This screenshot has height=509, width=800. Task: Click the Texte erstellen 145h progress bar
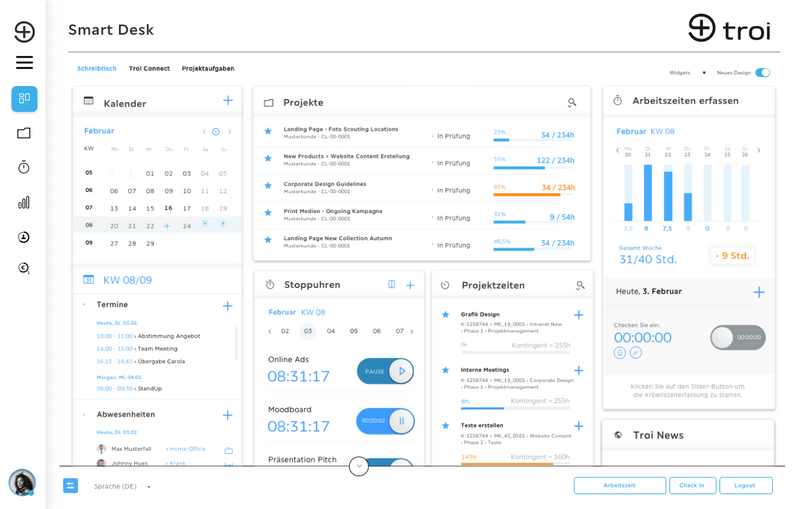515,464
